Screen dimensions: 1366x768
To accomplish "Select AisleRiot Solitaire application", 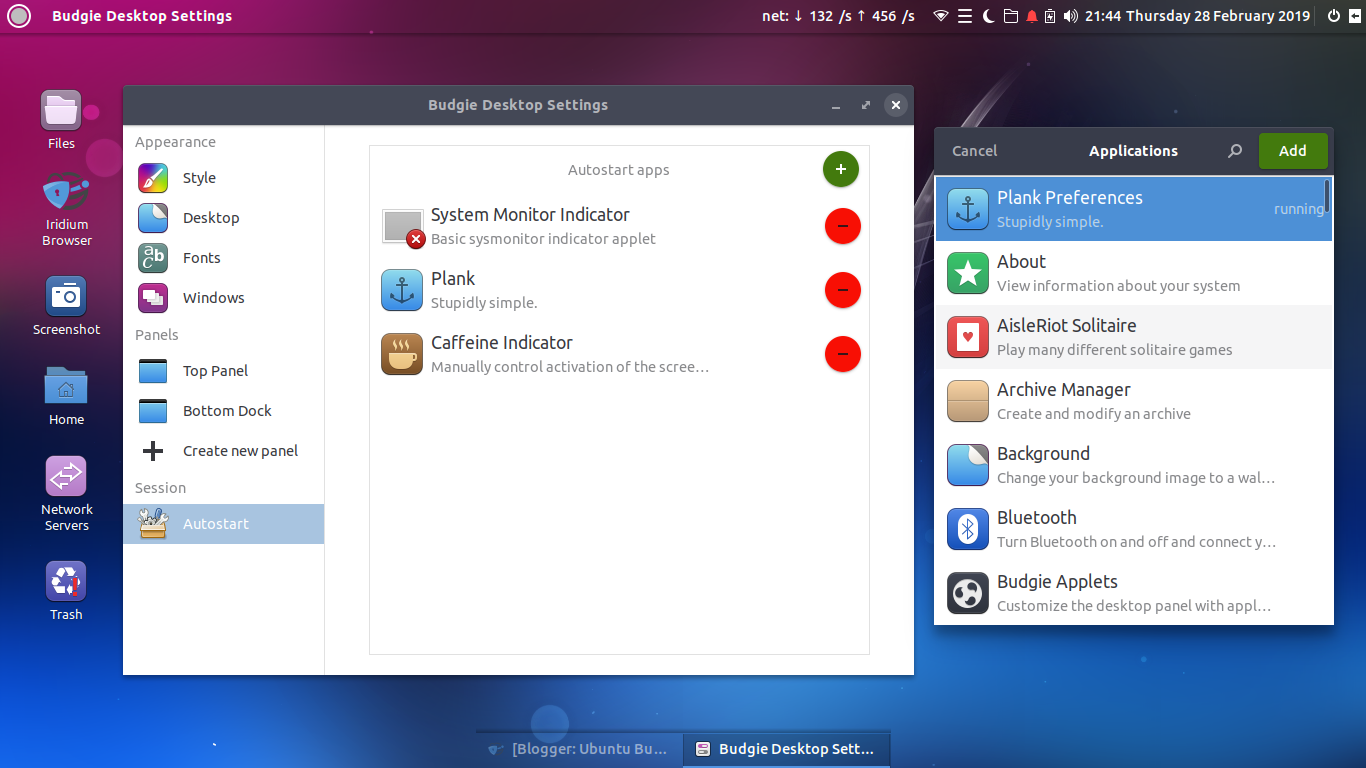I will point(1134,337).
